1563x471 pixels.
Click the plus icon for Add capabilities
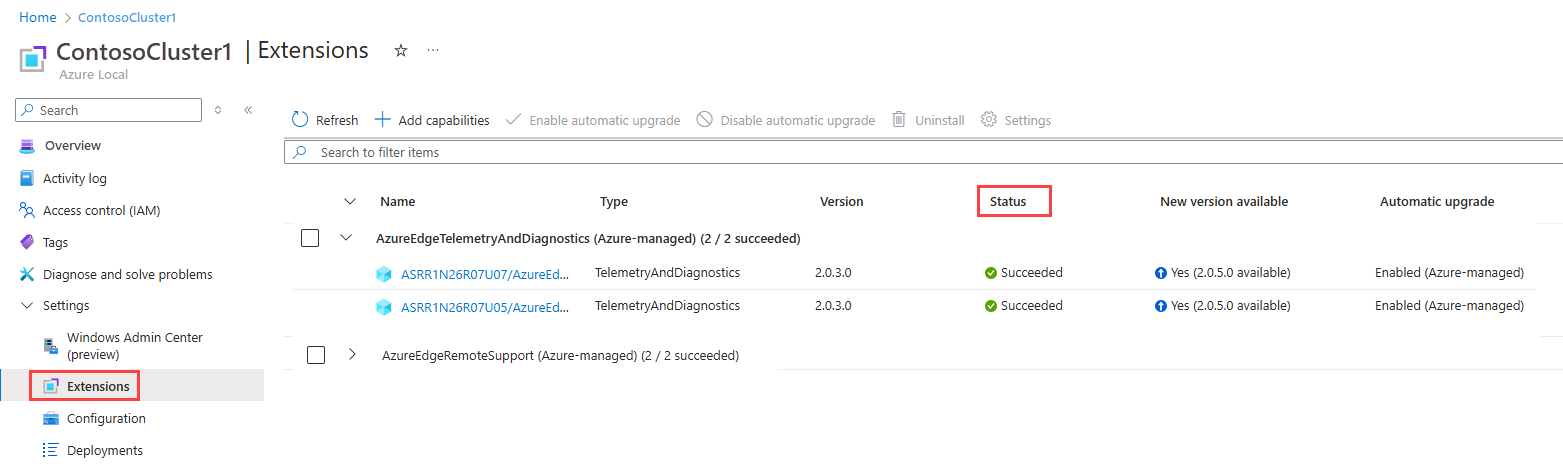pos(382,120)
